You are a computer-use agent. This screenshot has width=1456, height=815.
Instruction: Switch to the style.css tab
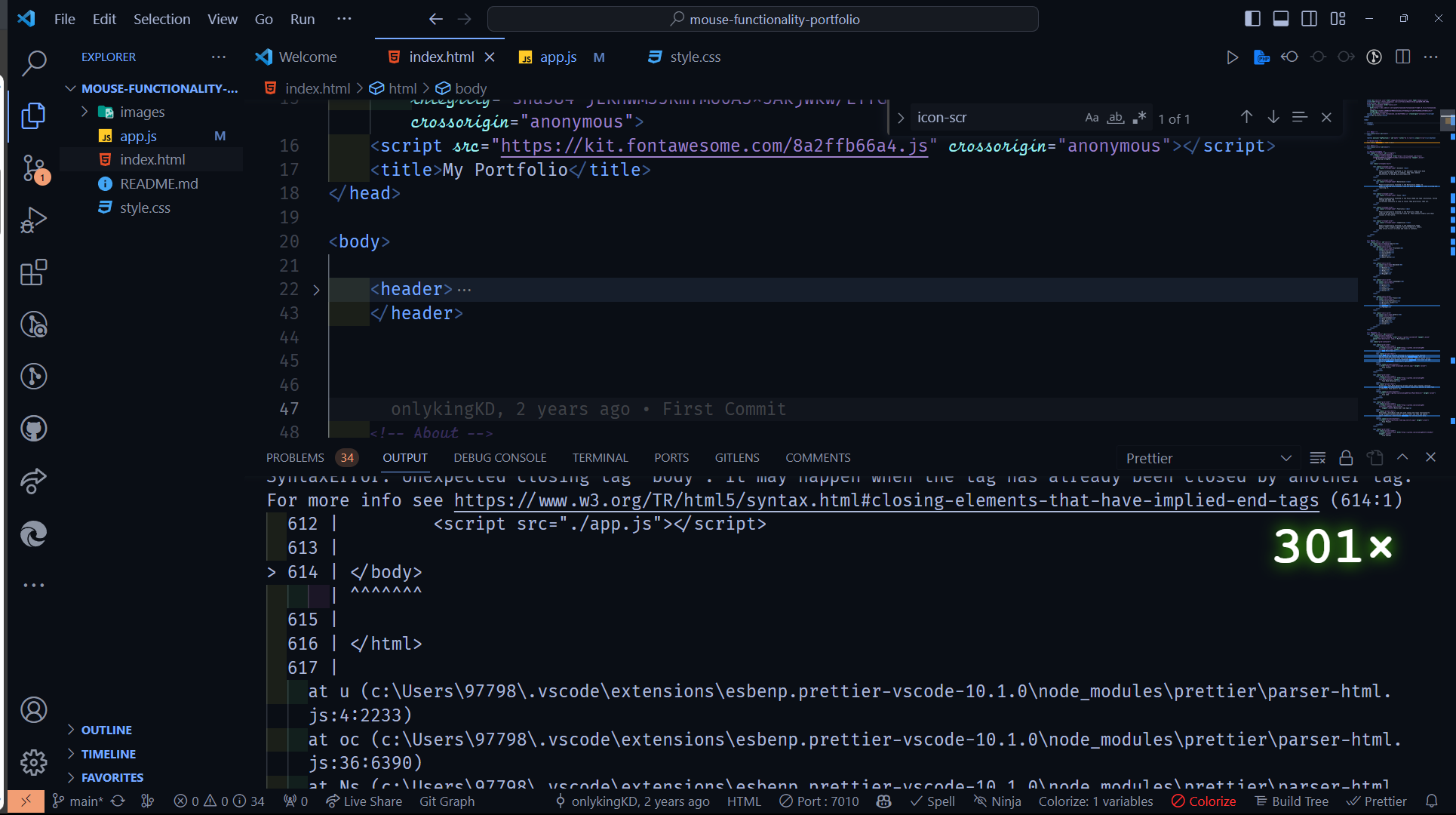tap(693, 57)
